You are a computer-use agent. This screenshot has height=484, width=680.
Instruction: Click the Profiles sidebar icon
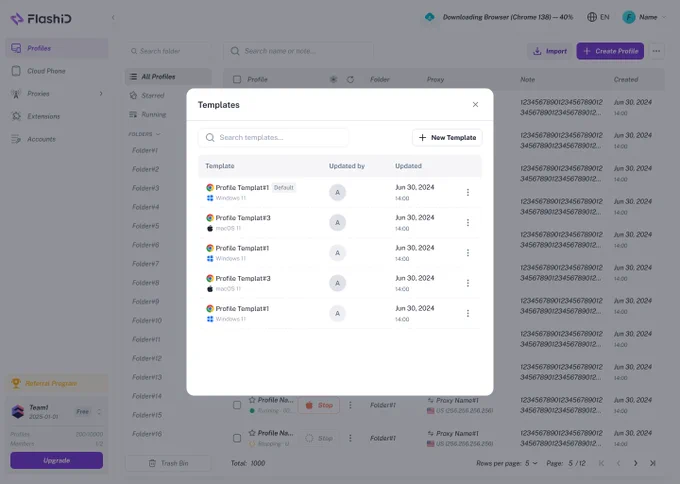pos(16,48)
